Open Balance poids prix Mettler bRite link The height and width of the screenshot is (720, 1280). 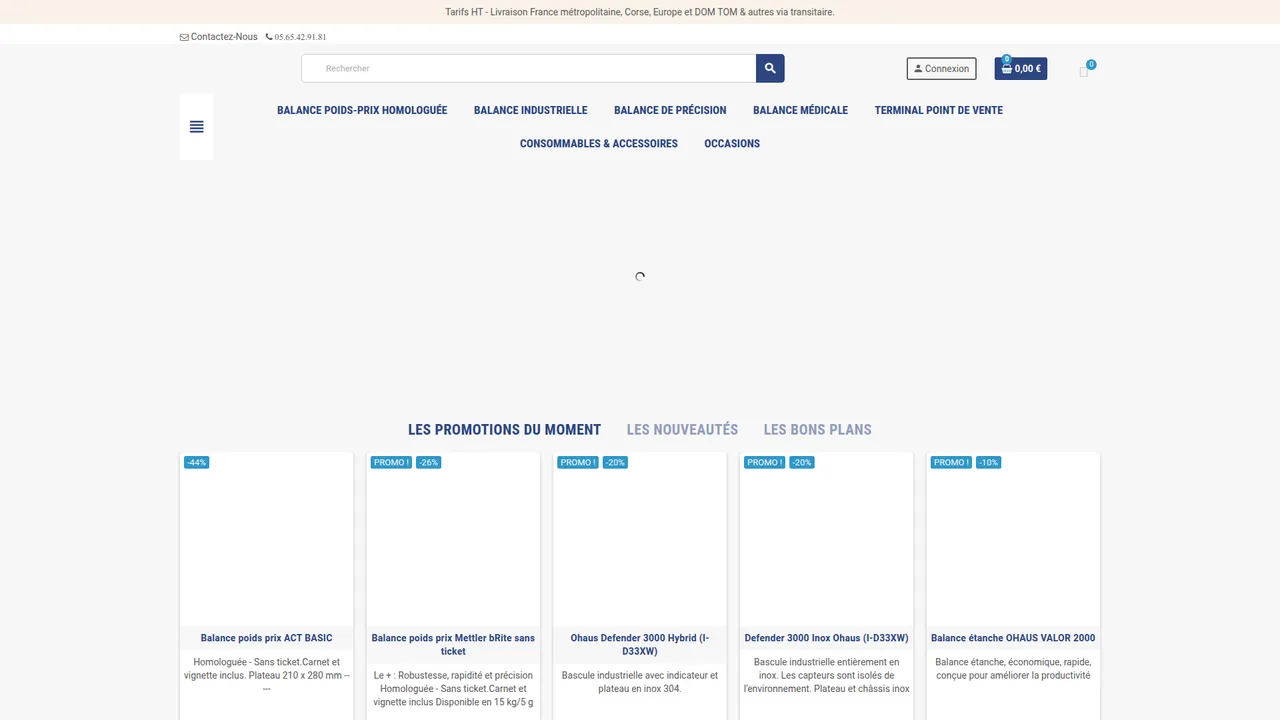pos(453,644)
